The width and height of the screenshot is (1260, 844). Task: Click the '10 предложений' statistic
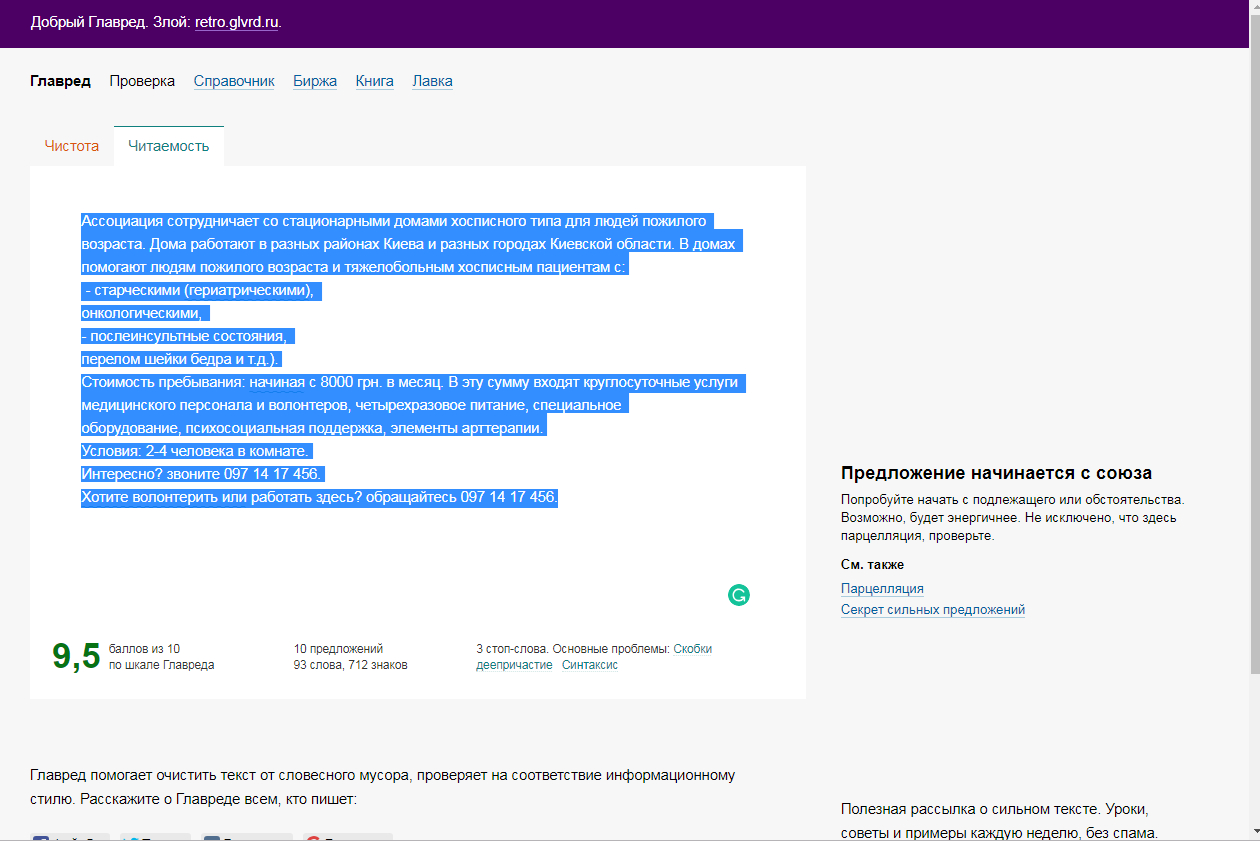pyautogui.click(x=339, y=649)
